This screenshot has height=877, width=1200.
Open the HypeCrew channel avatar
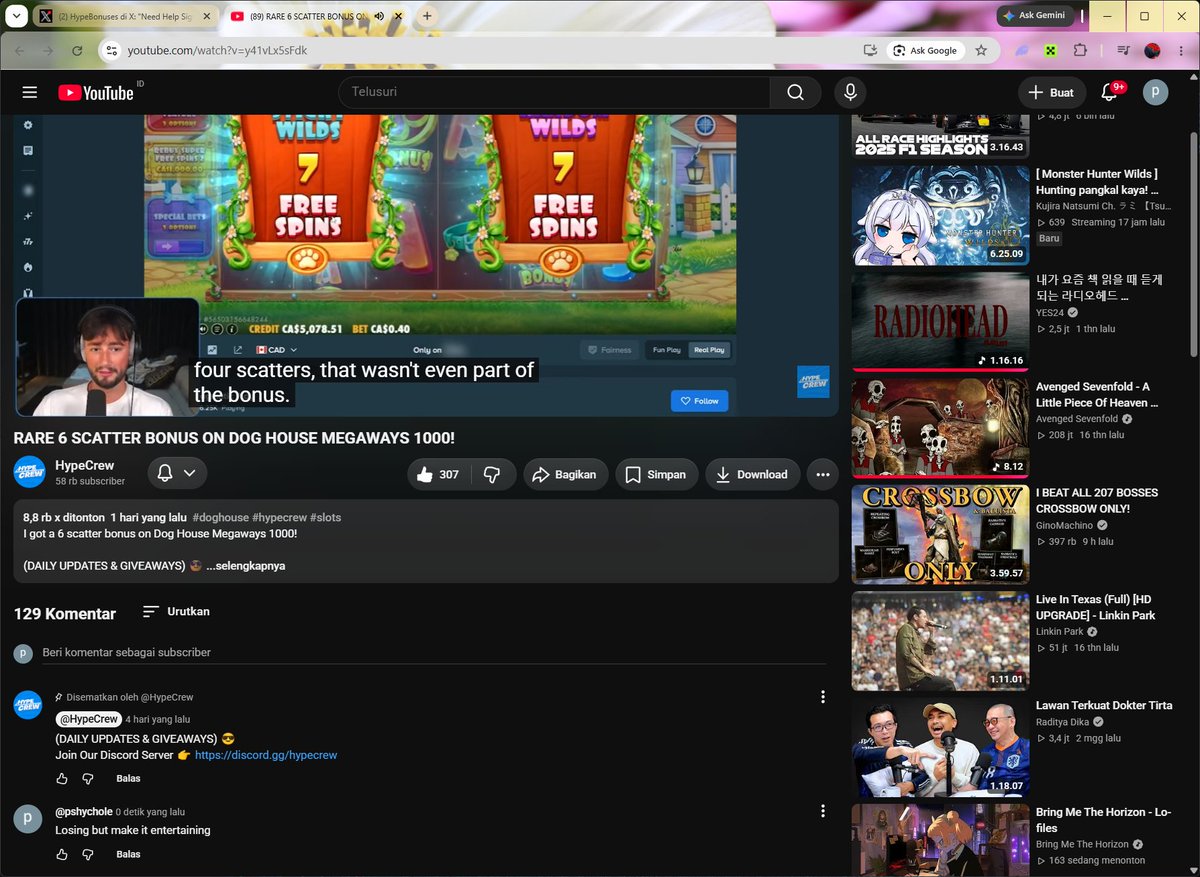tap(30, 472)
